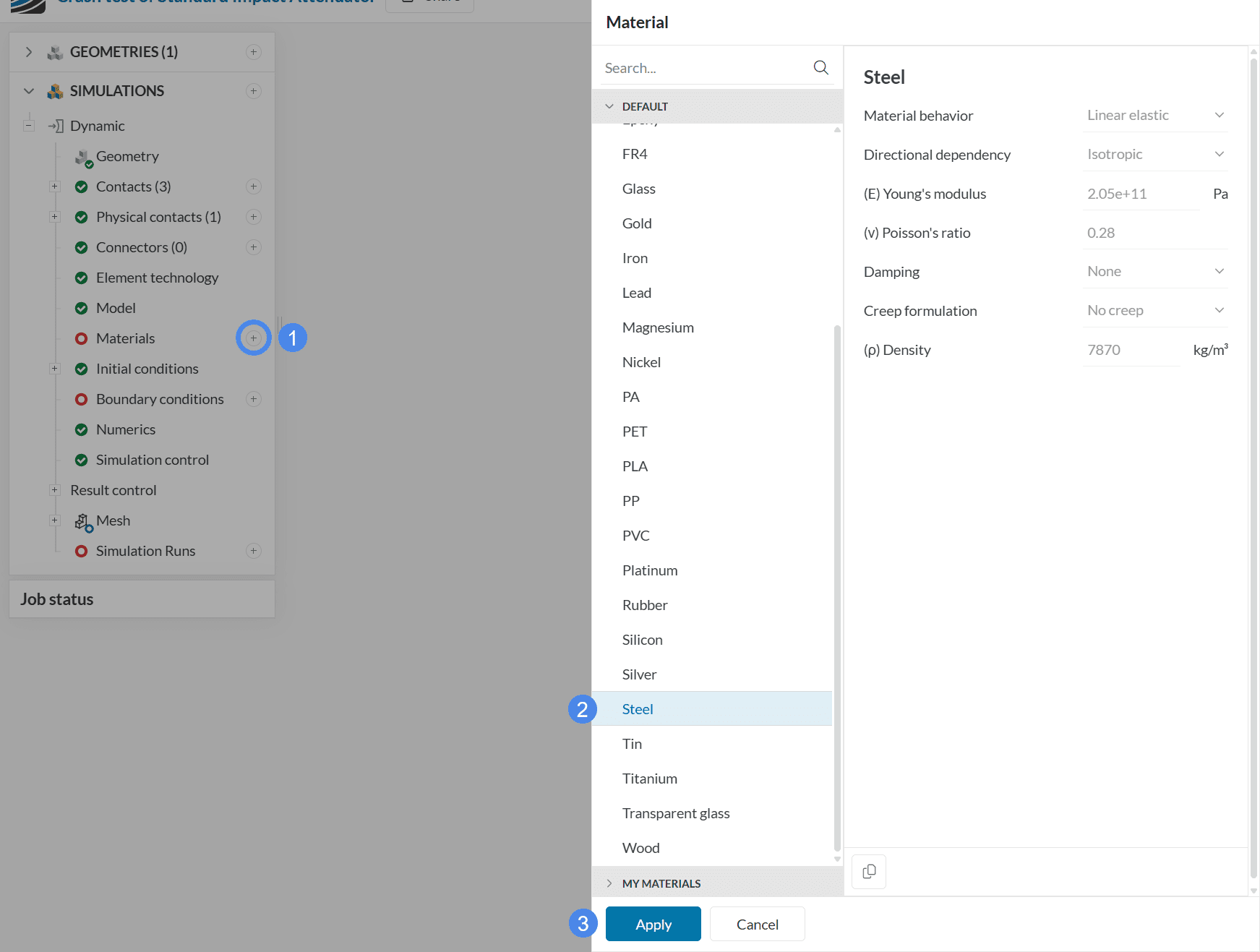Click the plus icon next to Materials
The image size is (1260, 952).
[254, 338]
